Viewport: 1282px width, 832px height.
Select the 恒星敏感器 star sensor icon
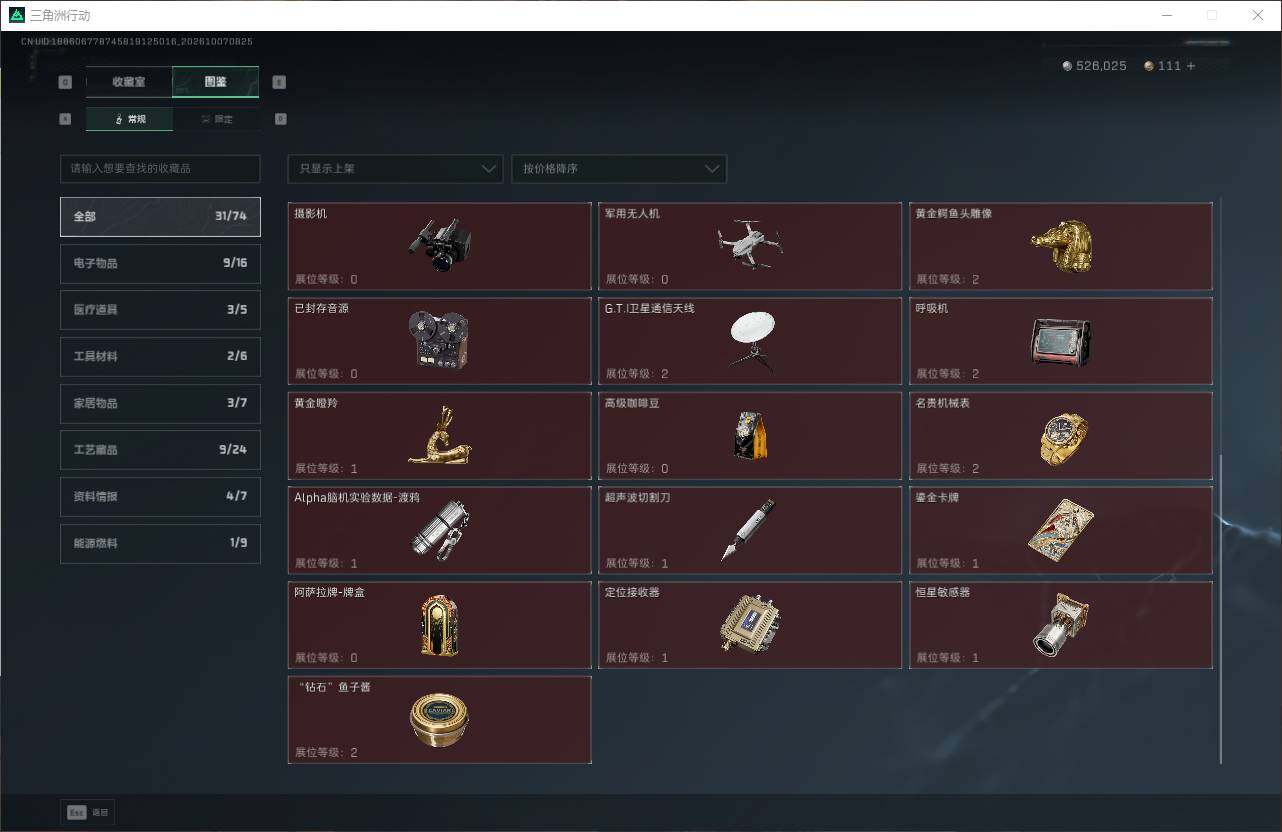point(1061,625)
